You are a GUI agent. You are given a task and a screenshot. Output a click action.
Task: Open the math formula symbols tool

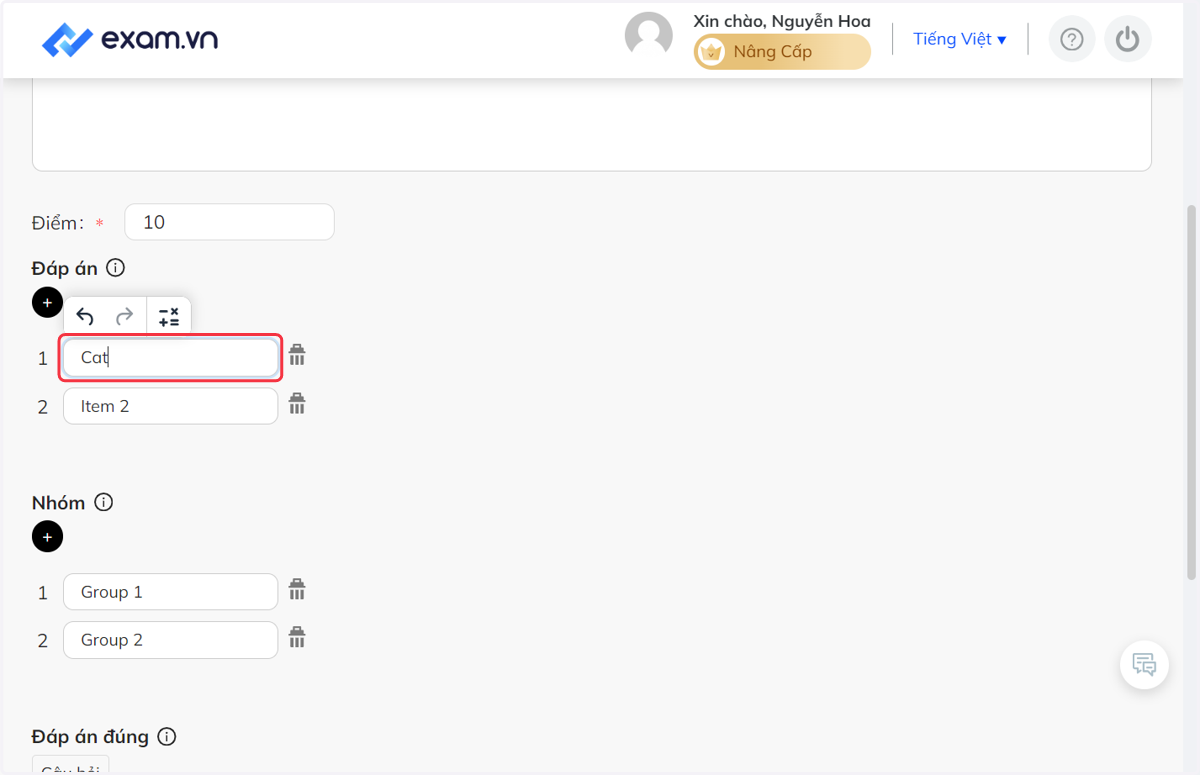pos(169,317)
